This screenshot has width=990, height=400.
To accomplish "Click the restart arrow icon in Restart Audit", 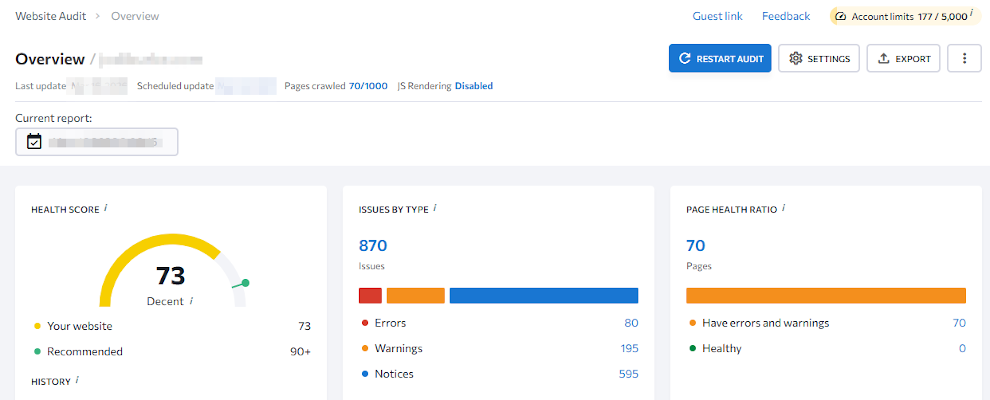I will click(x=684, y=59).
